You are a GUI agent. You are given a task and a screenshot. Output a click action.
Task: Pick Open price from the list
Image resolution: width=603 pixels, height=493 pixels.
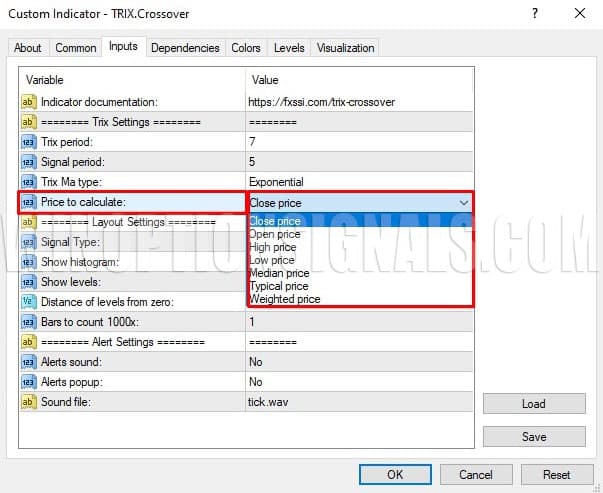pyautogui.click(x=274, y=234)
